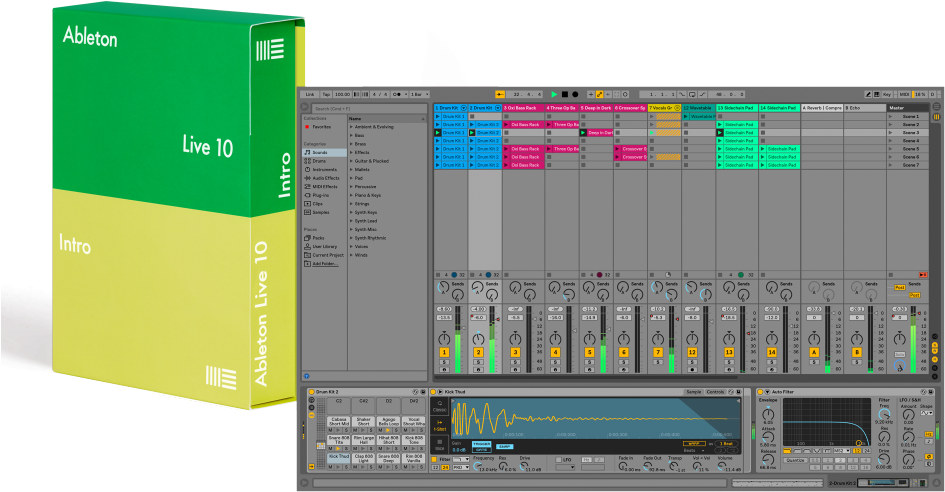This screenshot has width=945, height=492.
Task: Solo track 4 with its S button
Action: (556, 362)
